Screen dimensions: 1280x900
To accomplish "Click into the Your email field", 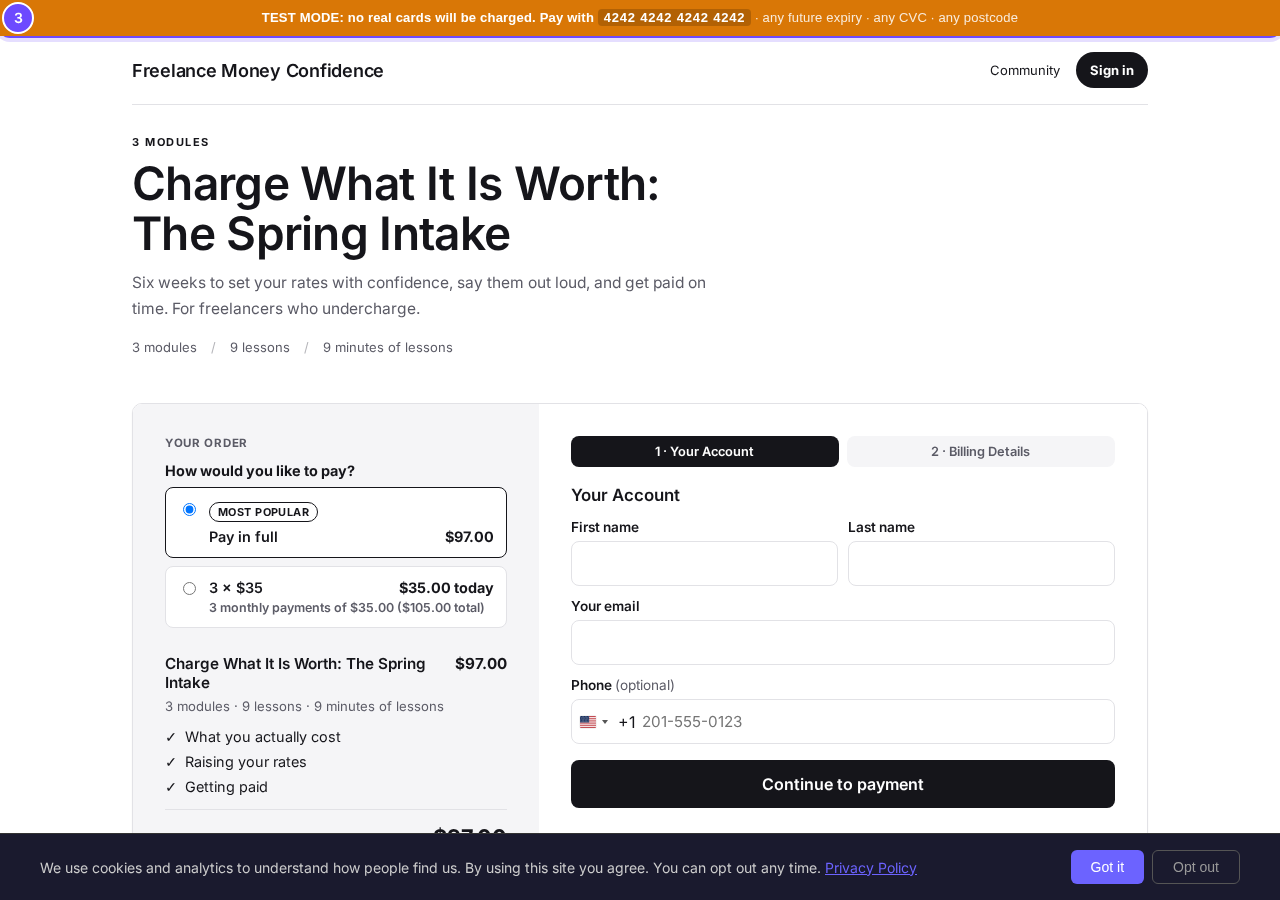I will [843, 642].
